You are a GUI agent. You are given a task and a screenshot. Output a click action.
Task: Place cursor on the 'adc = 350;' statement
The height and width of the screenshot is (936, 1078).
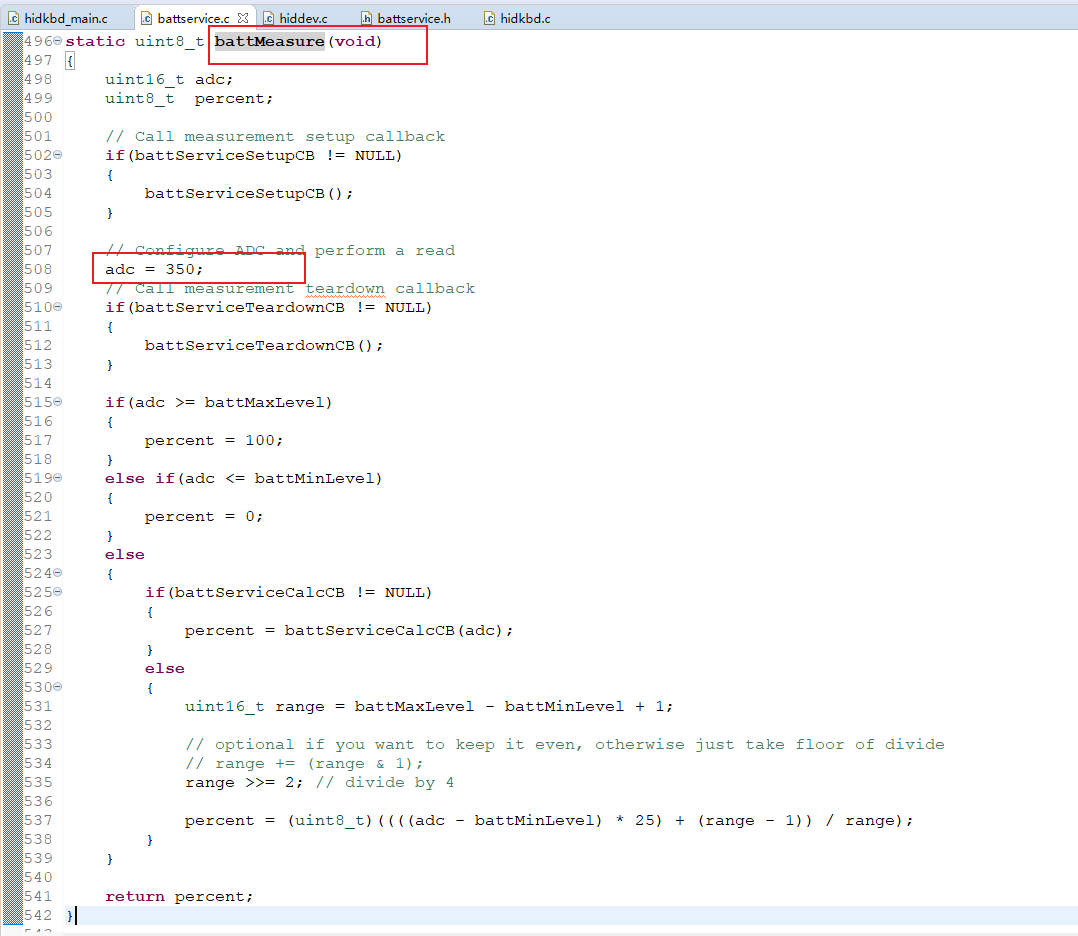pos(154,269)
